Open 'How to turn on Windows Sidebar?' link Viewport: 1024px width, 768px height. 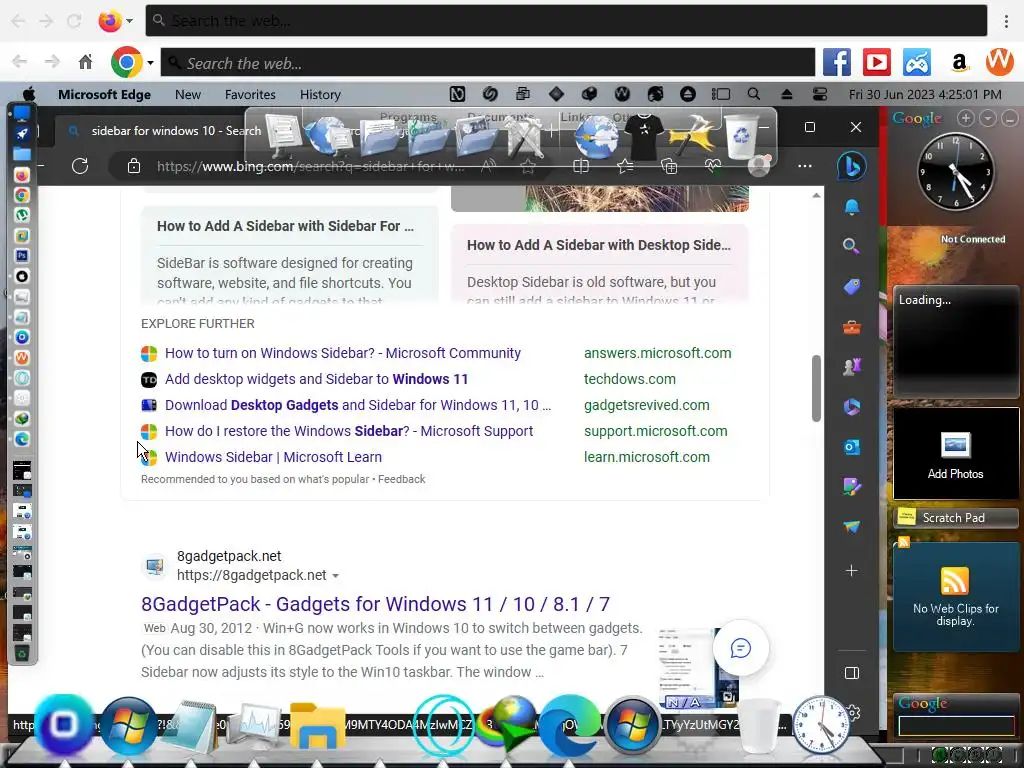click(x=343, y=353)
